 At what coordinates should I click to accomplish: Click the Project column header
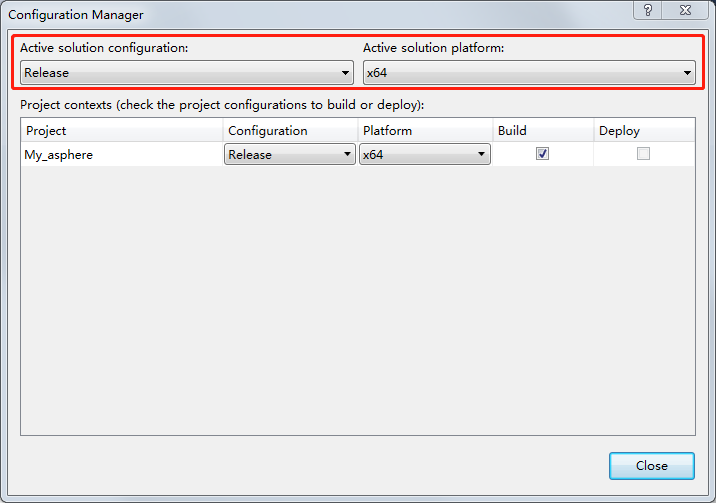click(122, 131)
